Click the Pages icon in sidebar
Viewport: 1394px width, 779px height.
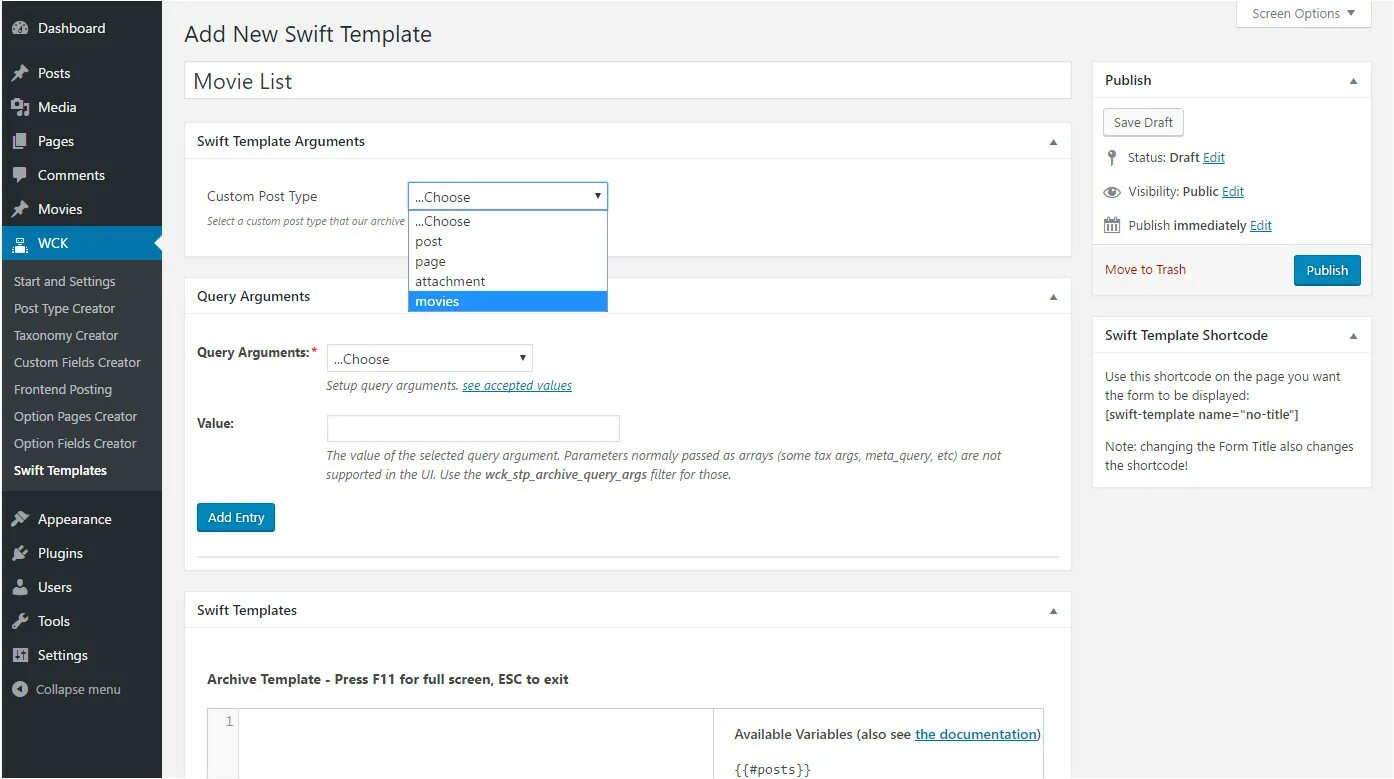pos(20,141)
